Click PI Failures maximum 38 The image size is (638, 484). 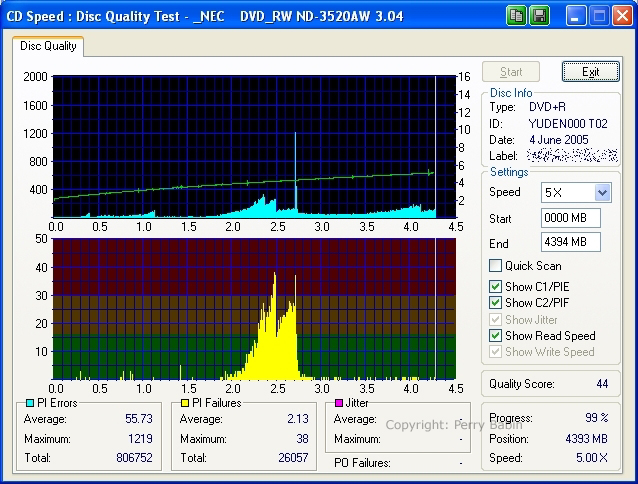point(302,439)
